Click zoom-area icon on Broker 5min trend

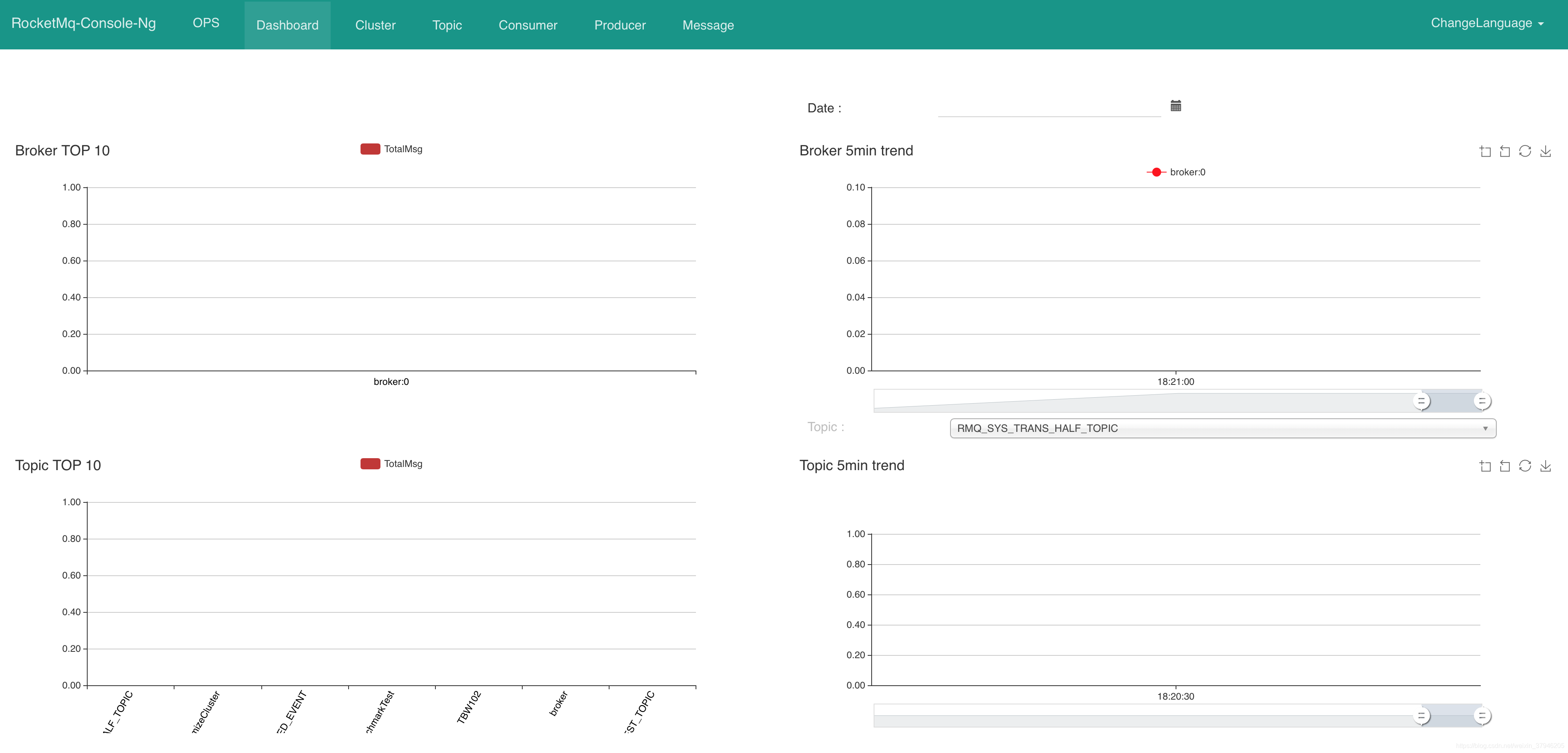1485,151
